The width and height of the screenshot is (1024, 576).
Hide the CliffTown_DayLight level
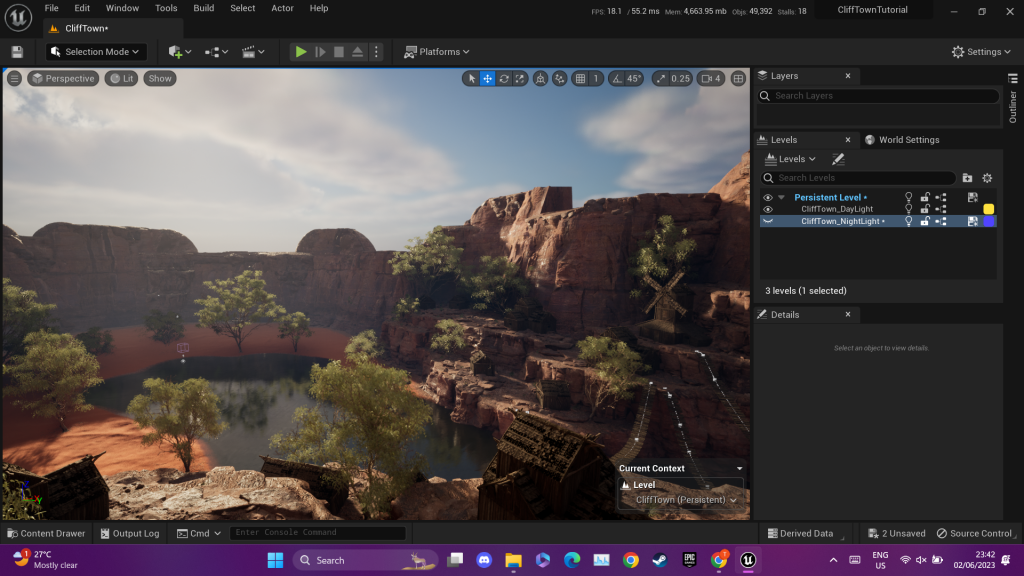[768, 209]
